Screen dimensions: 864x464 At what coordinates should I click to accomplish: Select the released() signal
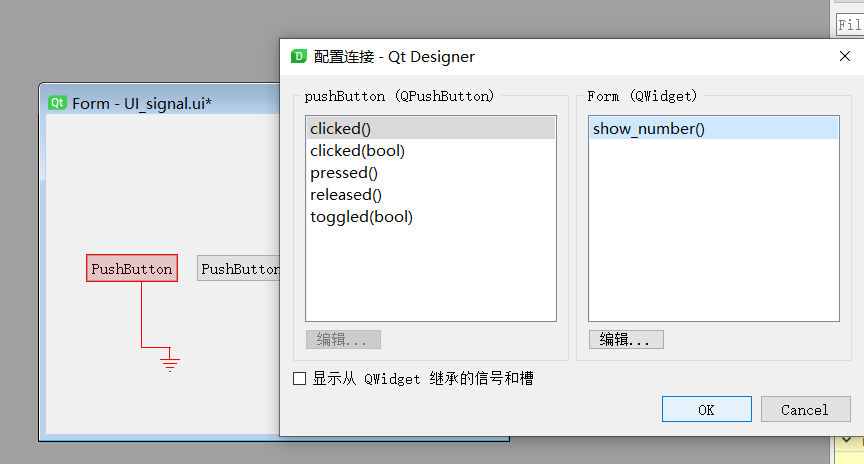tap(430, 195)
